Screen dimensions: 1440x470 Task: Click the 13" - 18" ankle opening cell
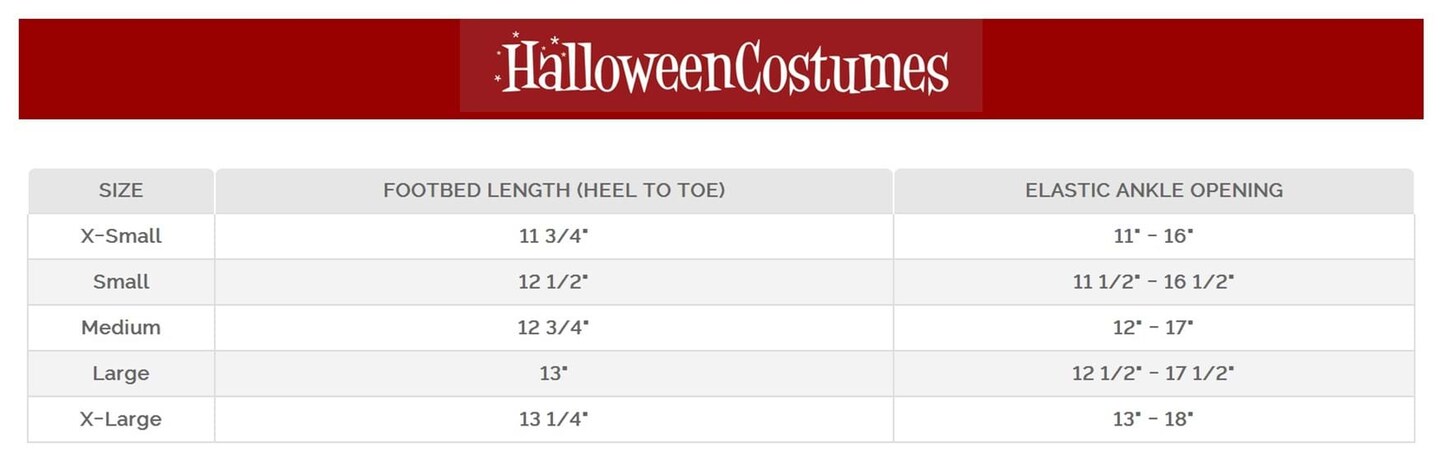tap(1153, 420)
